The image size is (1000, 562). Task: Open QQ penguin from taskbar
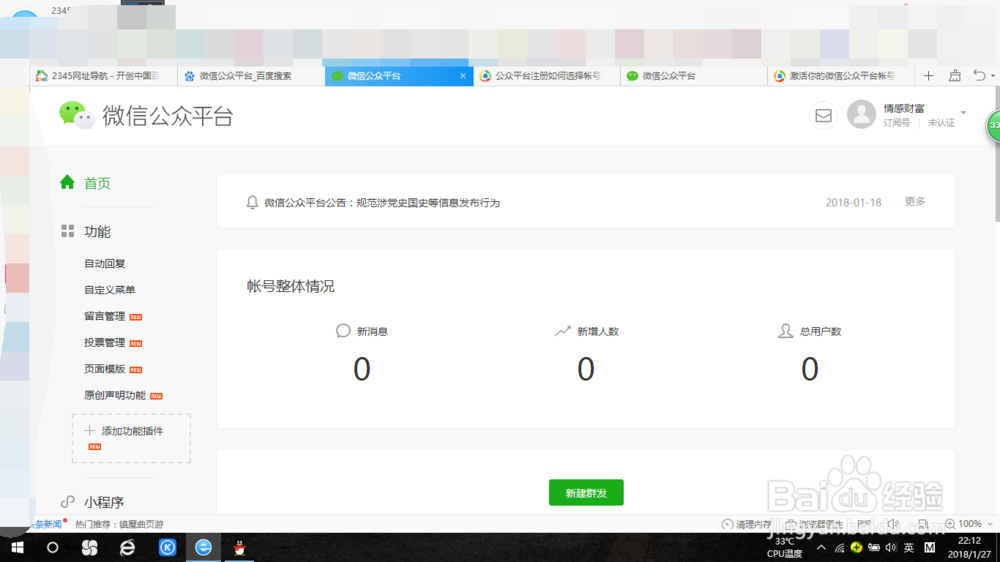239,547
